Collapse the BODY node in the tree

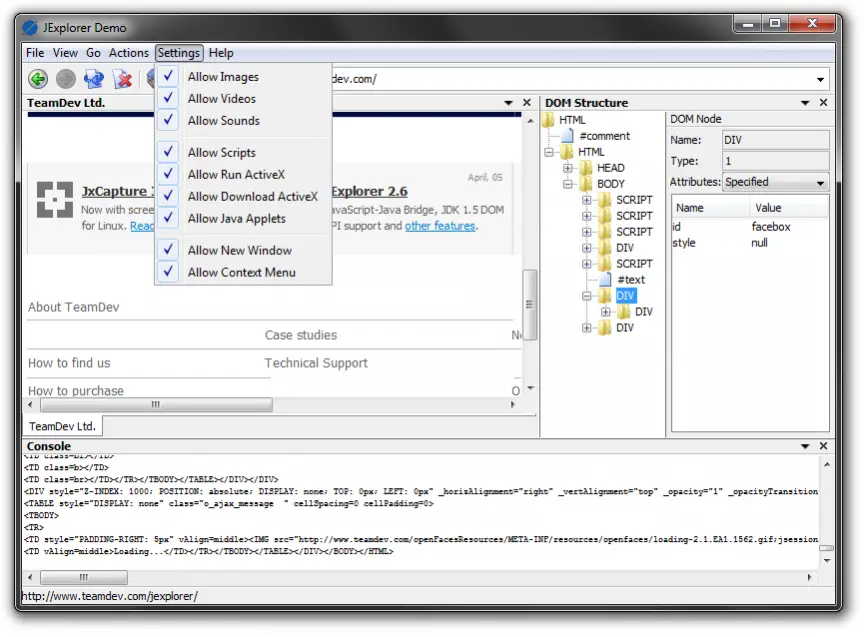(568, 183)
